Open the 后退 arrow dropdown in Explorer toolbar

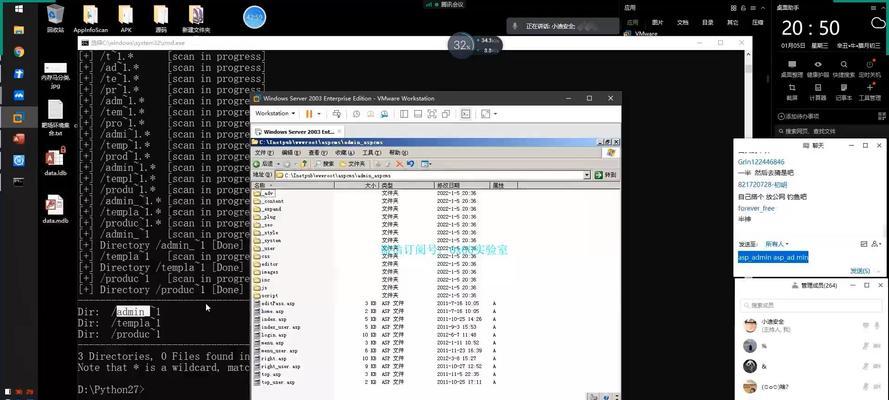278,164
